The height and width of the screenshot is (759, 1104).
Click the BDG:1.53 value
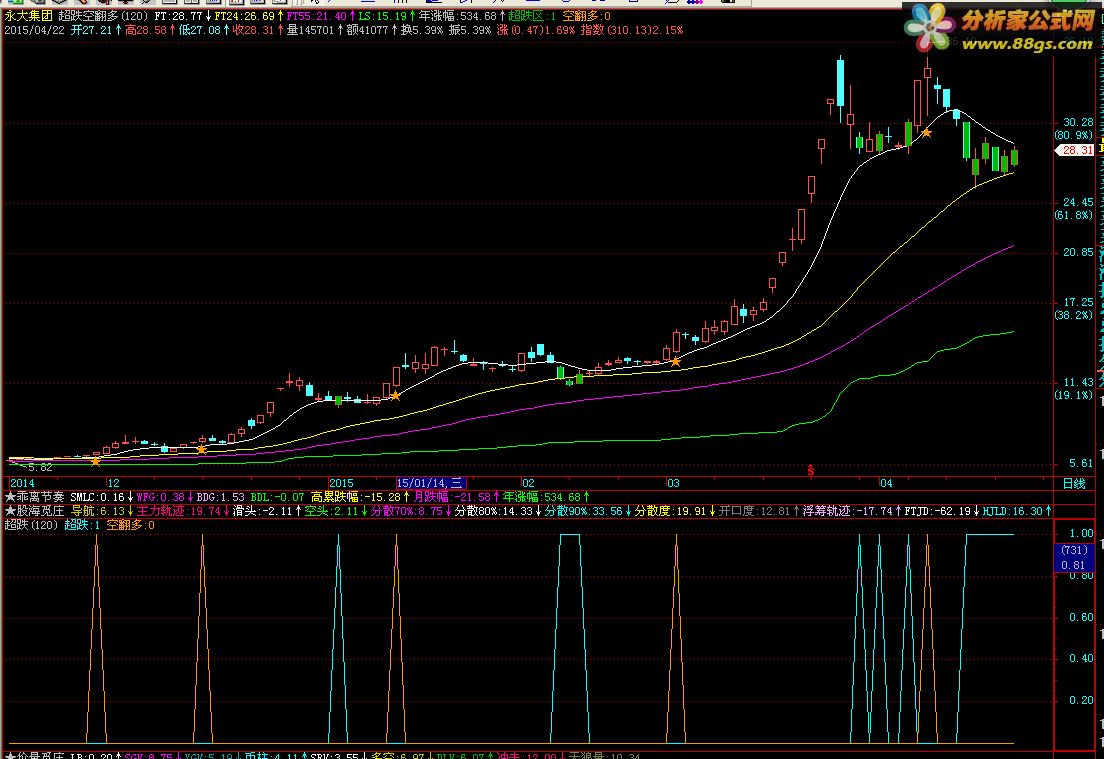click(x=220, y=497)
